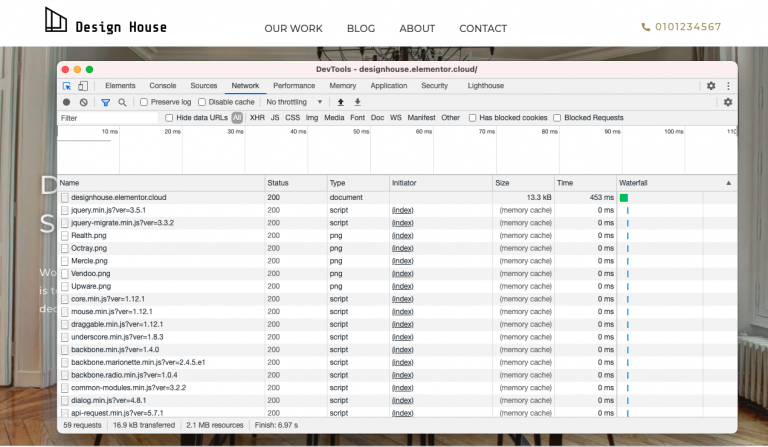This screenshot has width=768, height=447.
Task: Open DevTools settings gear
Action: [711, 86]
